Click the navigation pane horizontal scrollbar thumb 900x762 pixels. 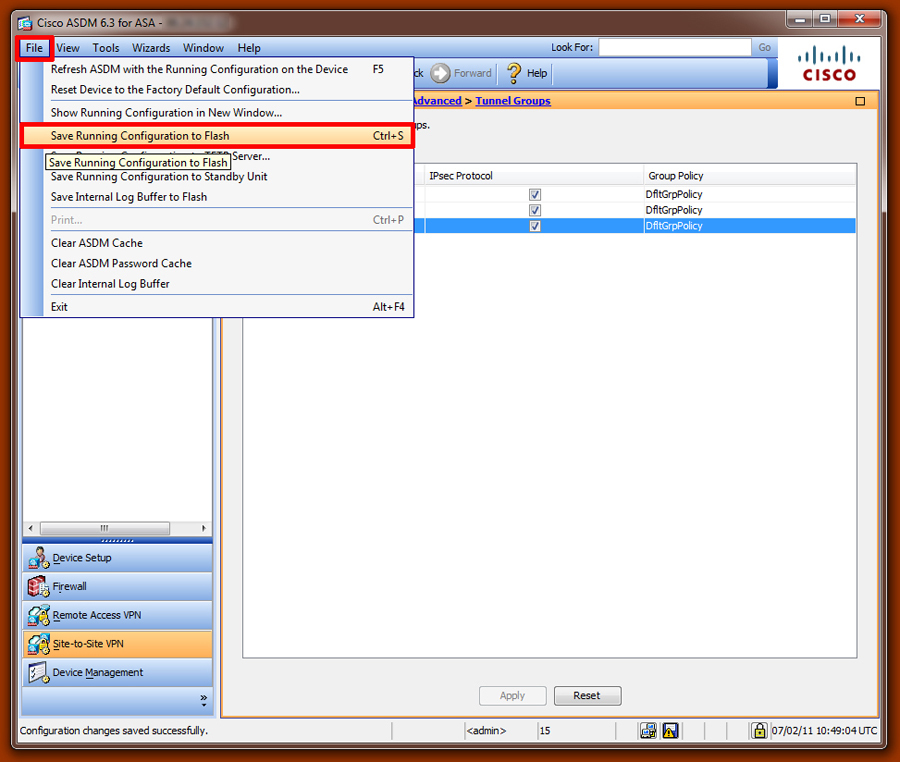tap(104, 528)
